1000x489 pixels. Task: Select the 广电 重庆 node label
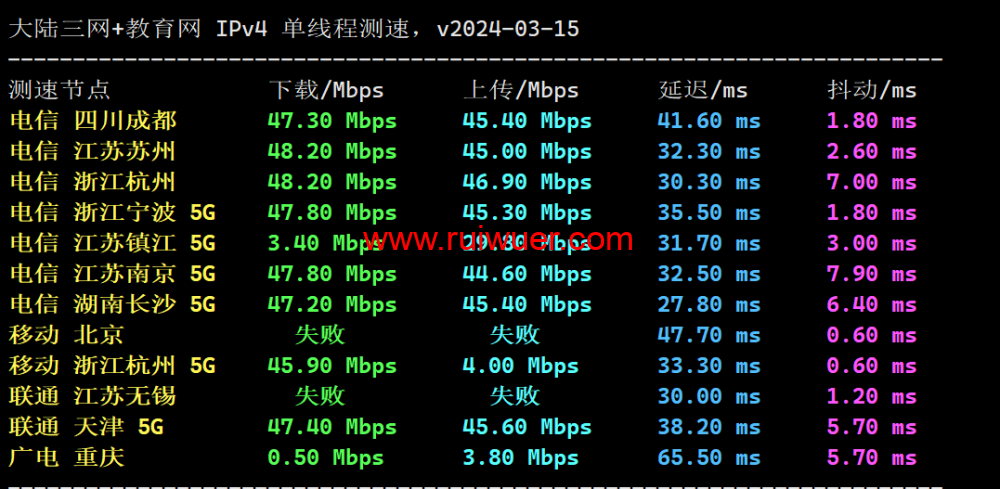click(67, 458)
